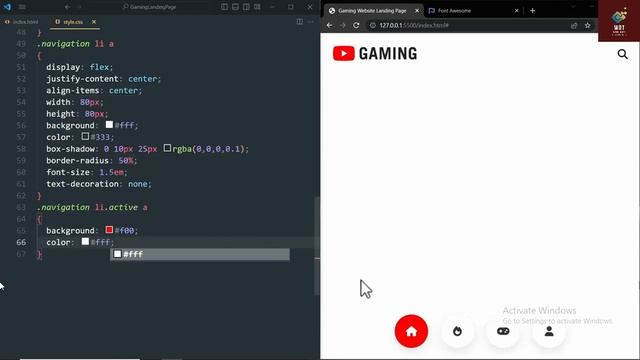The image size is (640, 360).
Task: Open color picker for line 66 #fff swatch
Action: pyautogui.click(x=85, y=242)
